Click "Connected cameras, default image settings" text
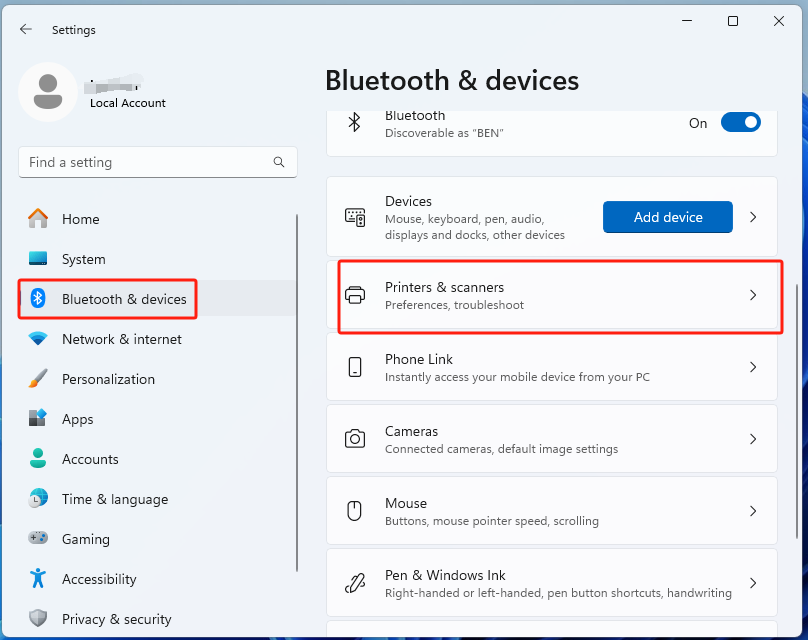 coord(501,449)
